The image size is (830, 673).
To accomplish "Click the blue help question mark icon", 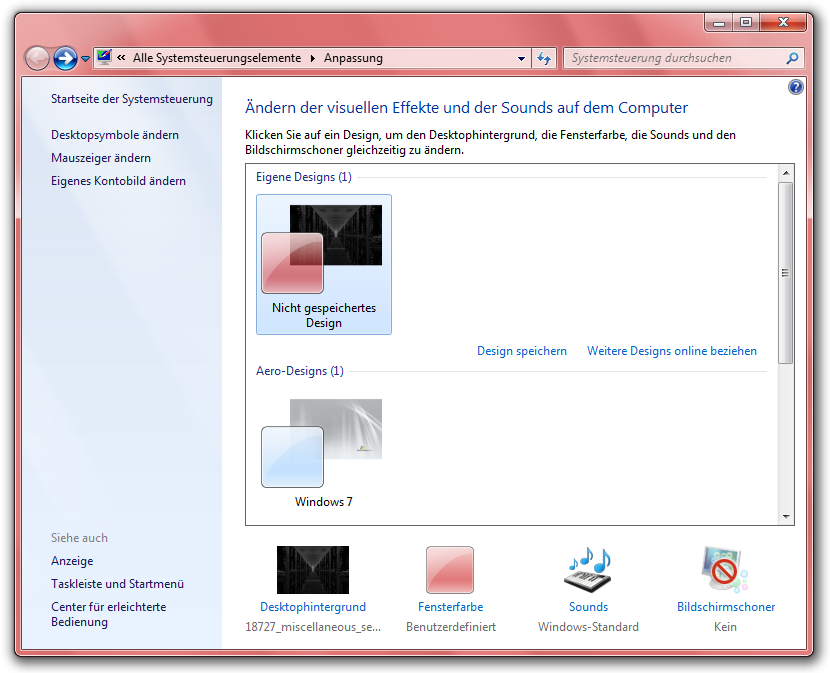I will (796, 87).
